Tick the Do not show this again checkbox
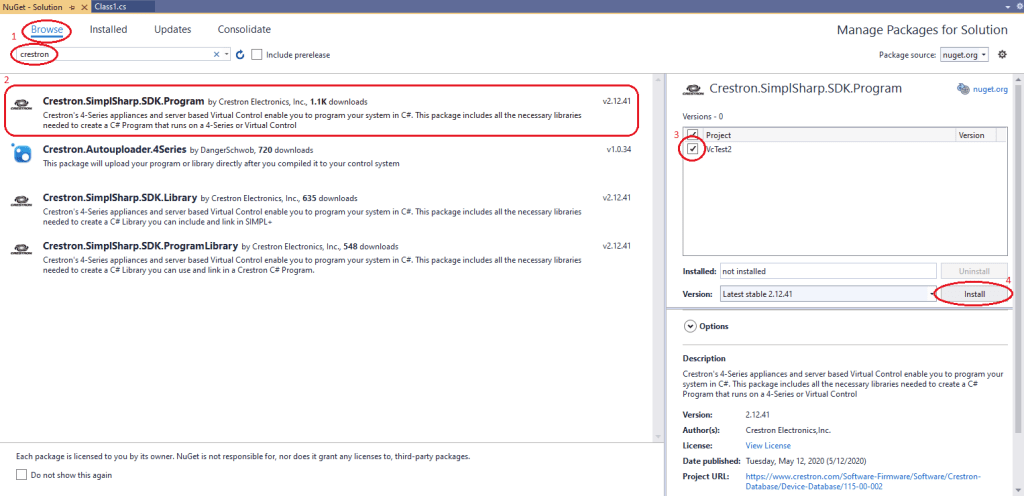Screen dimensions: 1024x496 pos(22,474)
